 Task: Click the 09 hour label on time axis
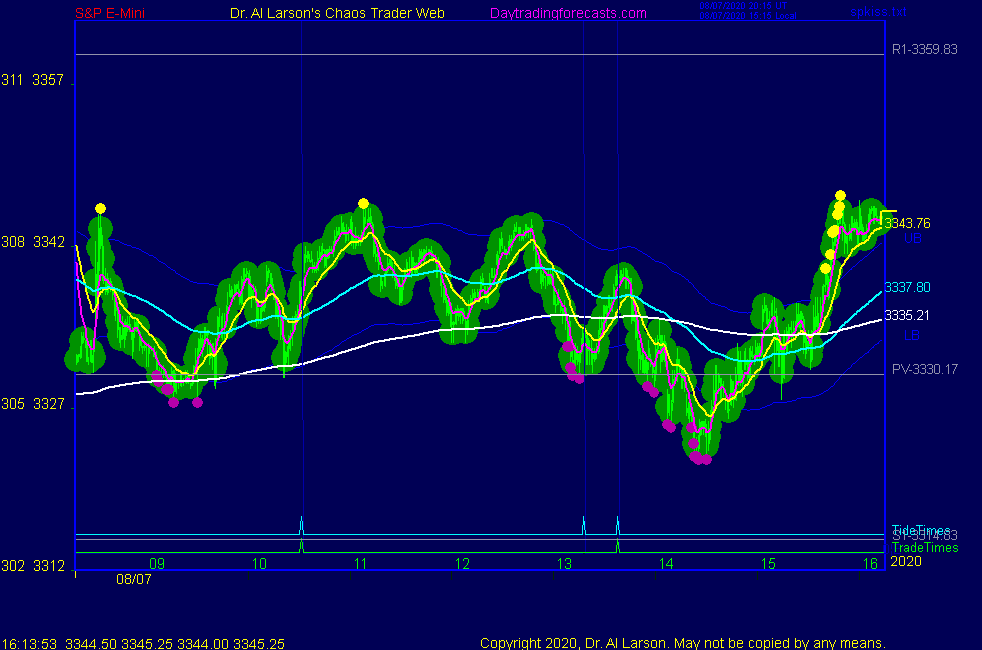pos(157,564)
